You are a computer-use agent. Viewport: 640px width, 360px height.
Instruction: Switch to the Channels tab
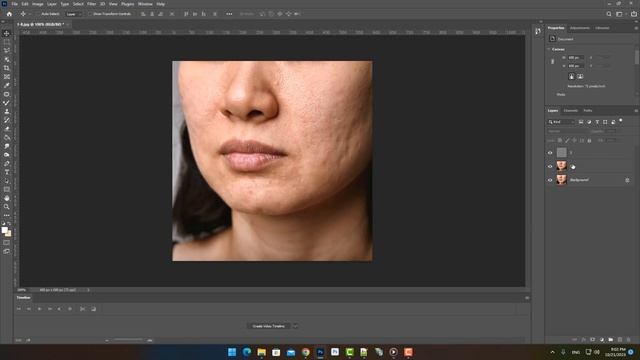[571, 111]
